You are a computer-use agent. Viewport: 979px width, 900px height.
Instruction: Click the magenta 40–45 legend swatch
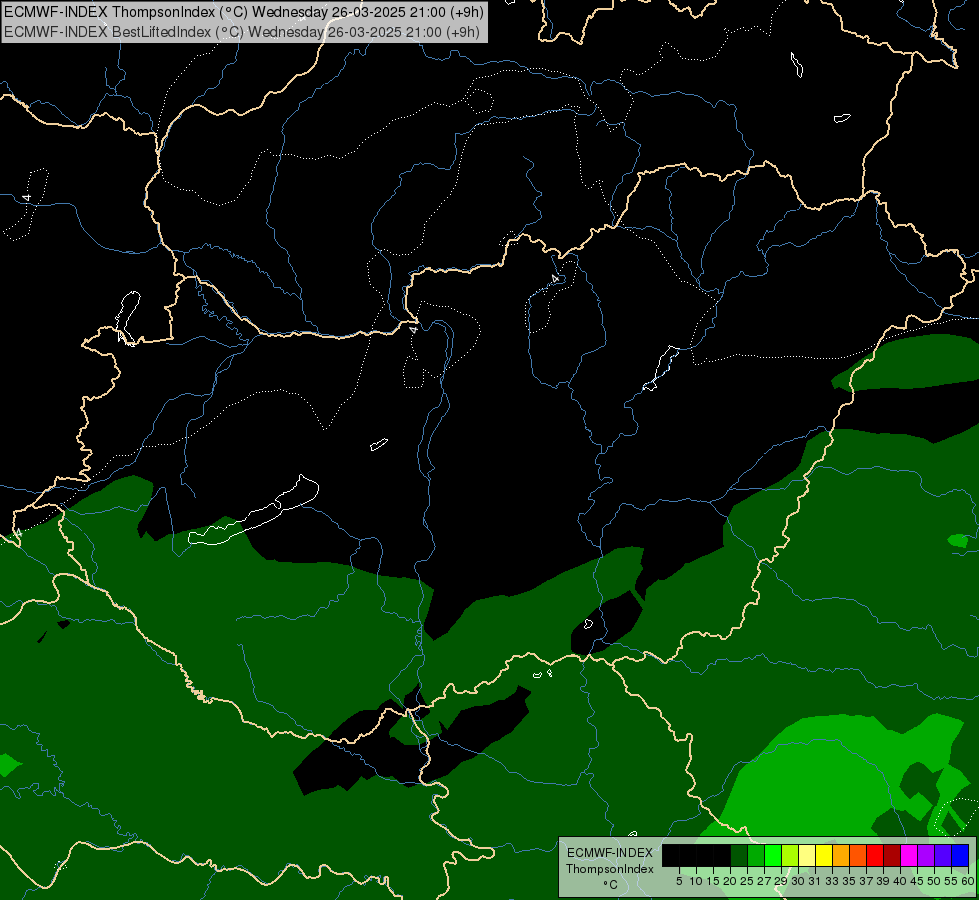[x=909, y=855]
